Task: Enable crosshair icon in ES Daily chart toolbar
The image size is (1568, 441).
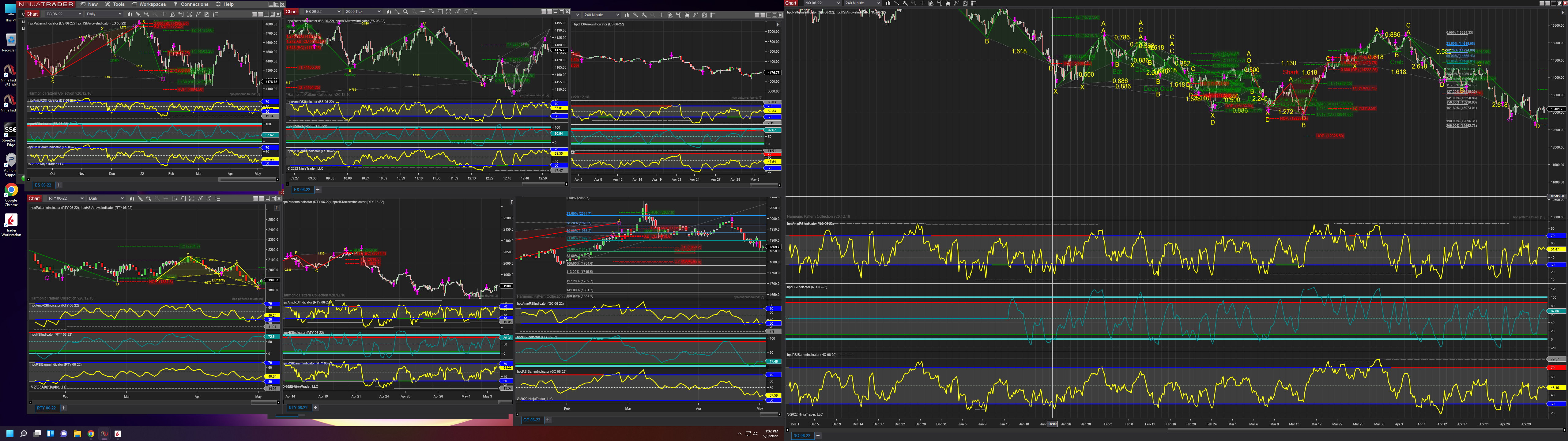Action: (x=164, y=14)
